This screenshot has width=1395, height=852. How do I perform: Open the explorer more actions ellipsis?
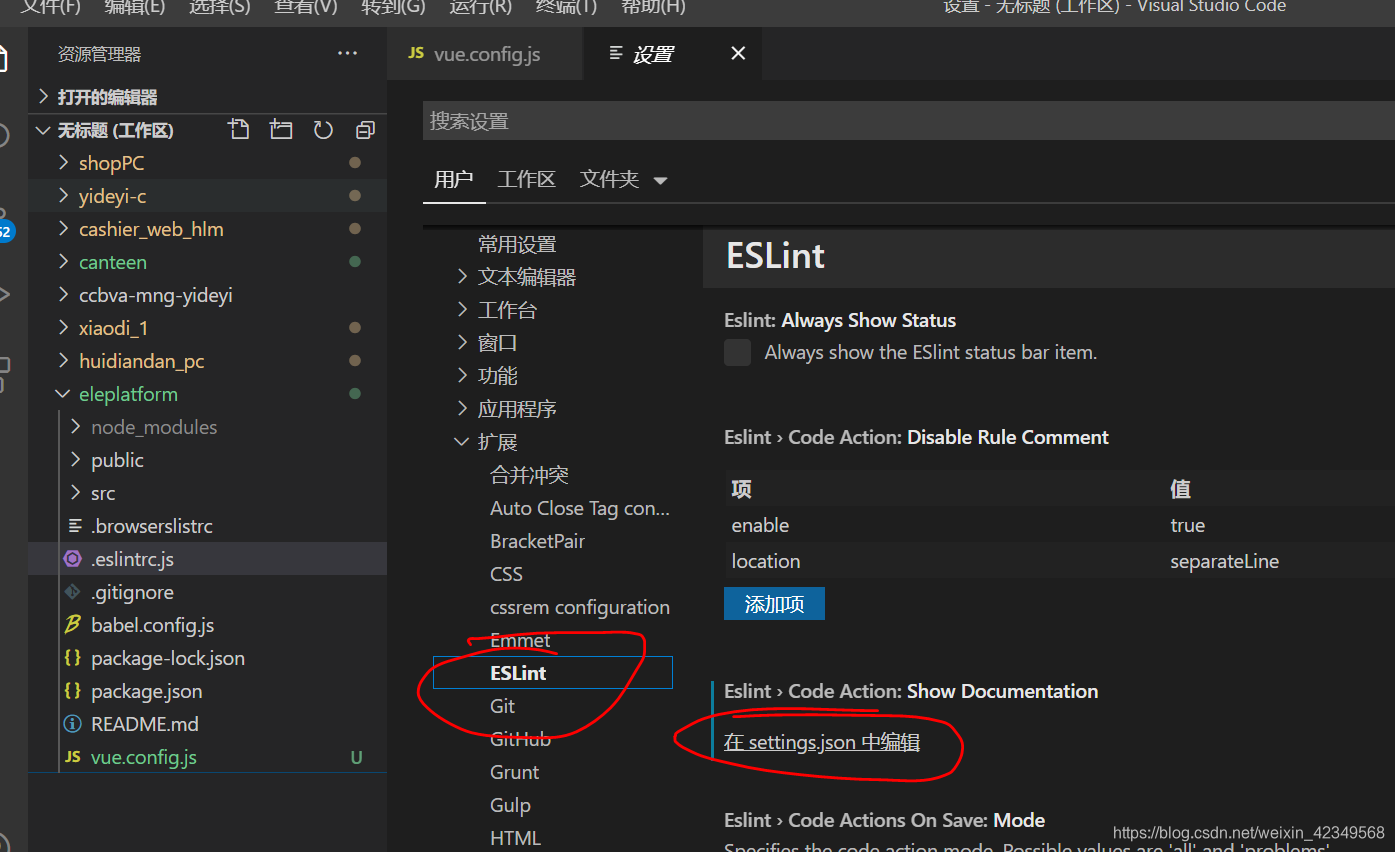(347, 54)
